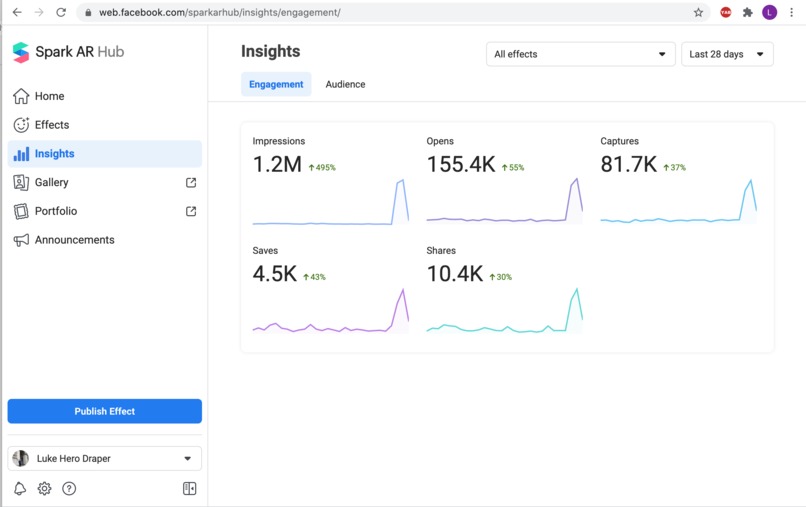Viewport: 806px width, 507px height.
Task: Reload the page in browser
Action: (x=61, y=12)
